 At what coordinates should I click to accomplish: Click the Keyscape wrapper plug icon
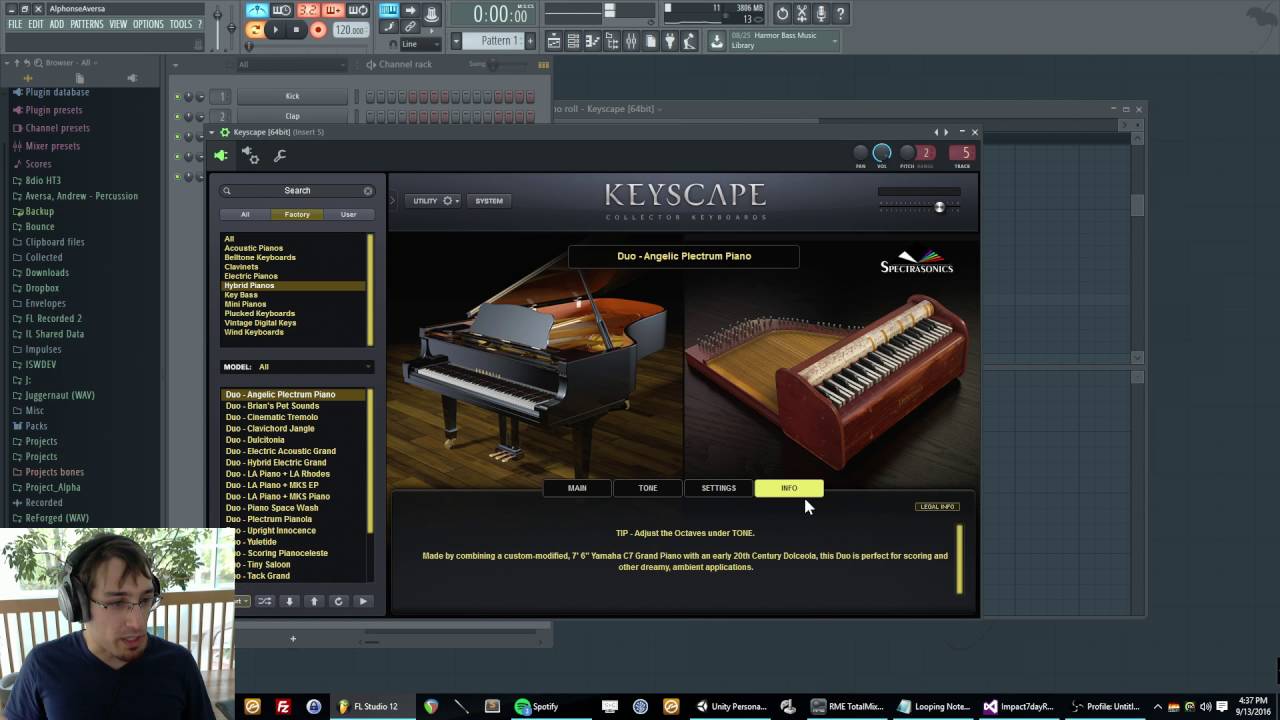[221, 155]
